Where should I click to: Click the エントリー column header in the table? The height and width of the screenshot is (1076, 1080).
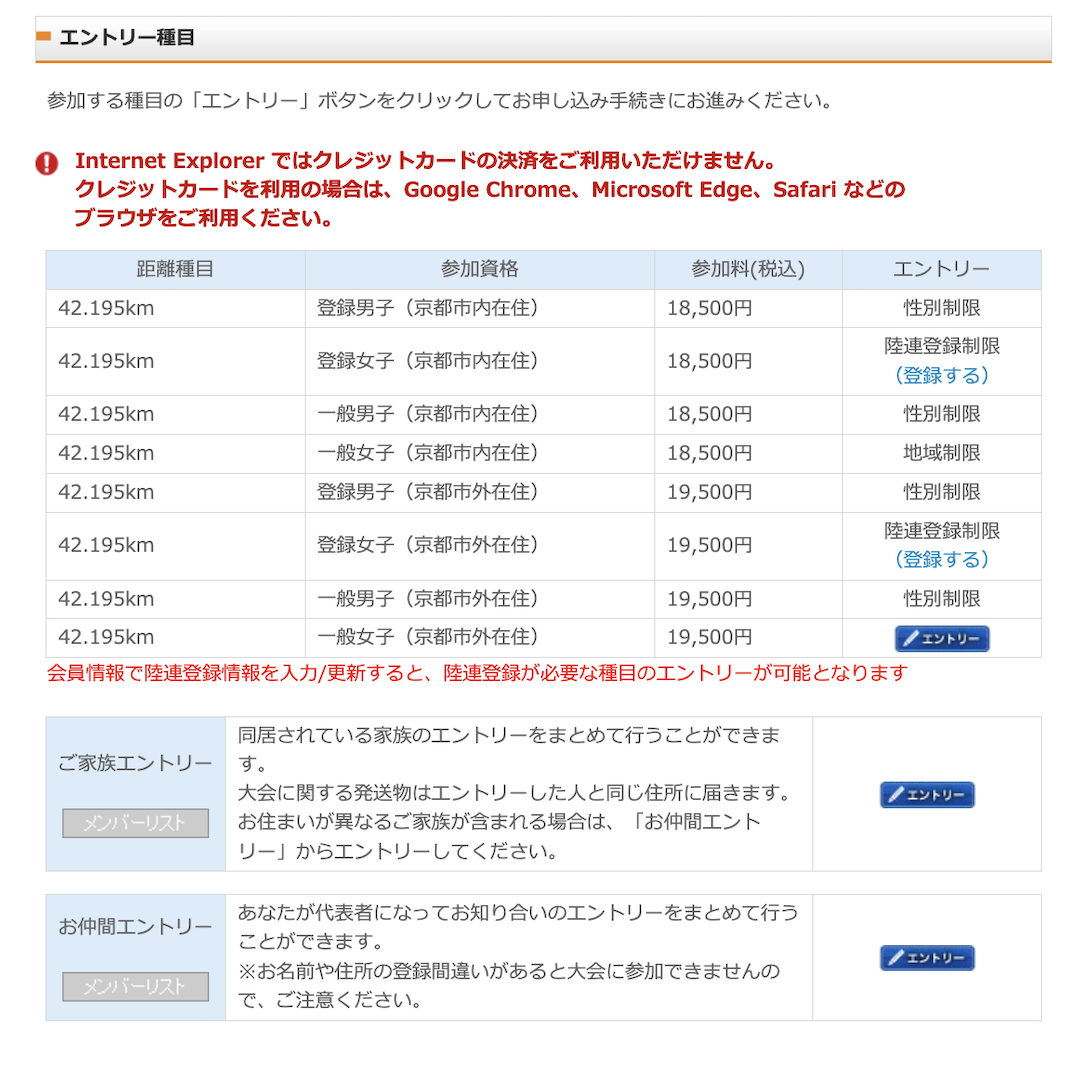click(941, 269)
